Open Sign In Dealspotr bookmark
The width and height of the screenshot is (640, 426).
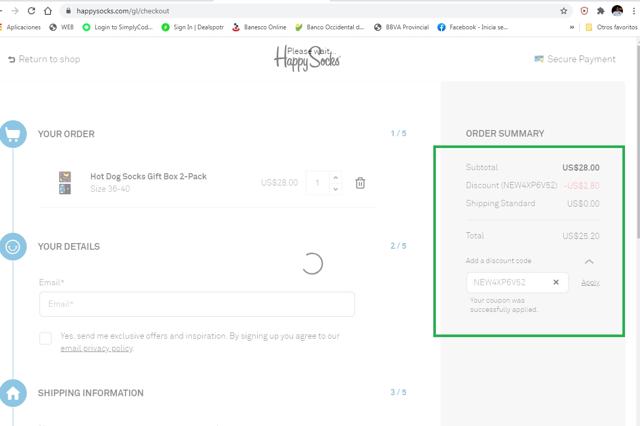click(193, 27)
